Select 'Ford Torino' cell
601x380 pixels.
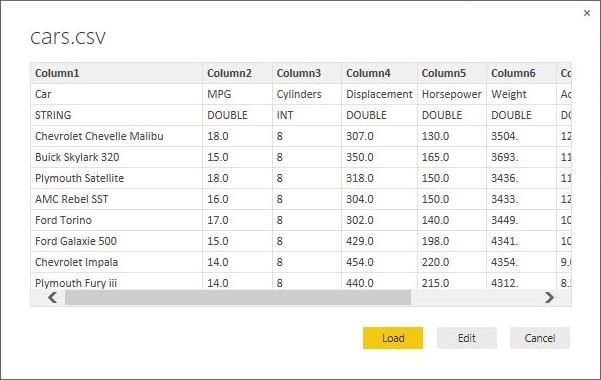click(x=117, y=220)
